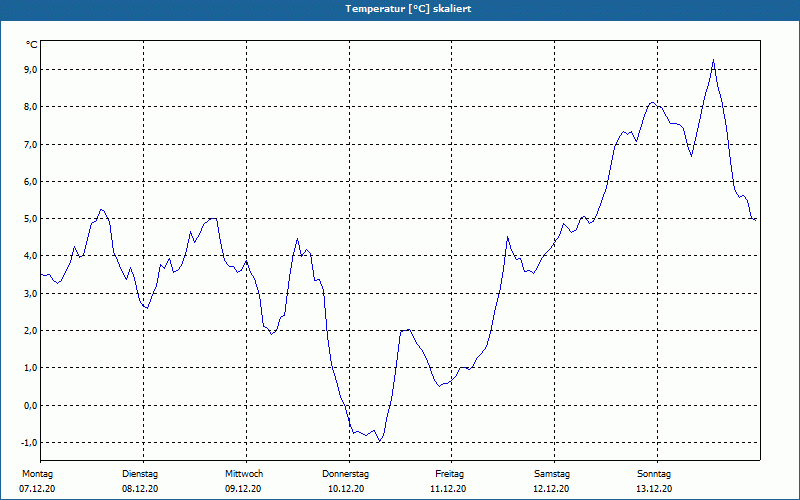Click the chart title "Temperatur [°C] skaliert"

(408, 9)
